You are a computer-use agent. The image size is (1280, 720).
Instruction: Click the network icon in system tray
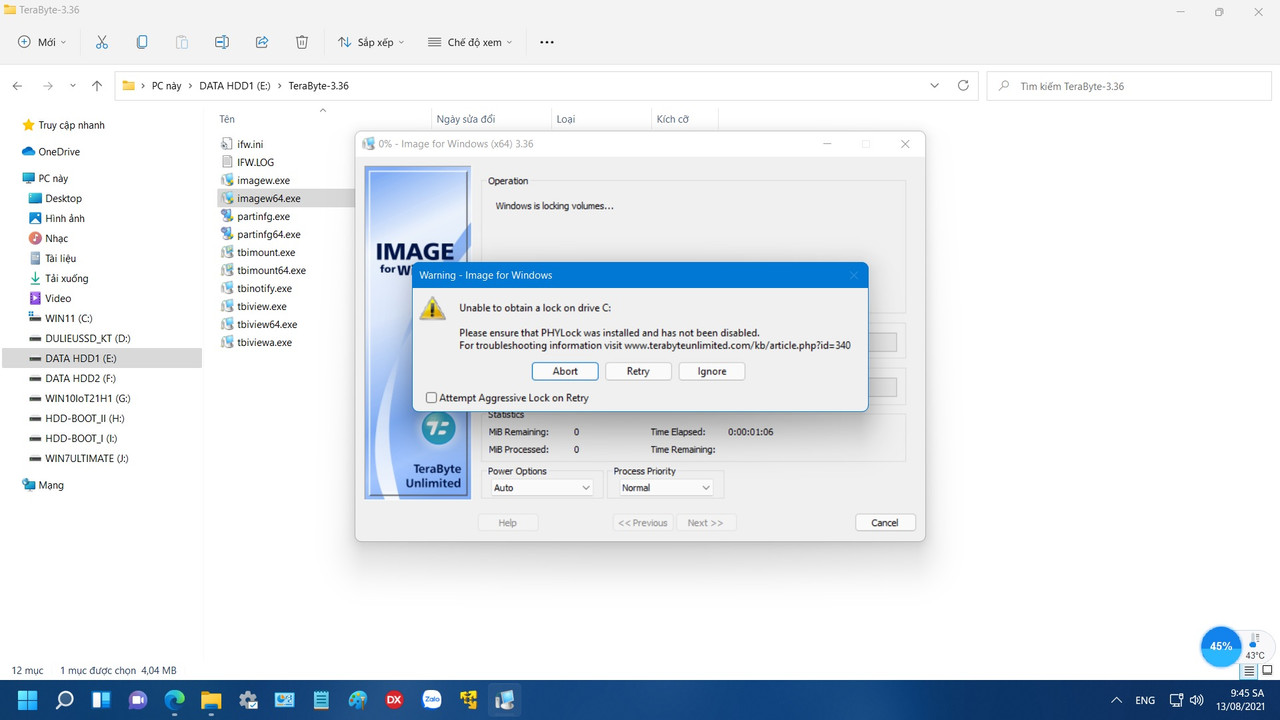coord(1176,700)
